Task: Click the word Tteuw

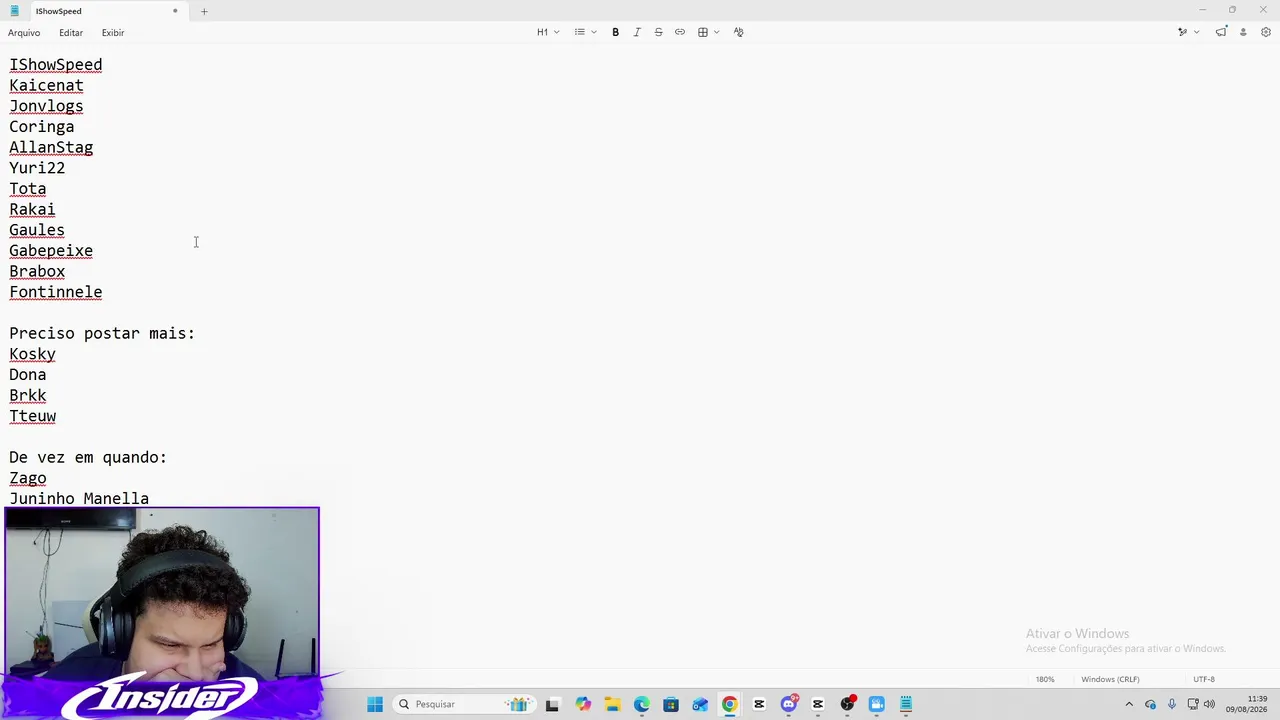Action: point(32,416)
